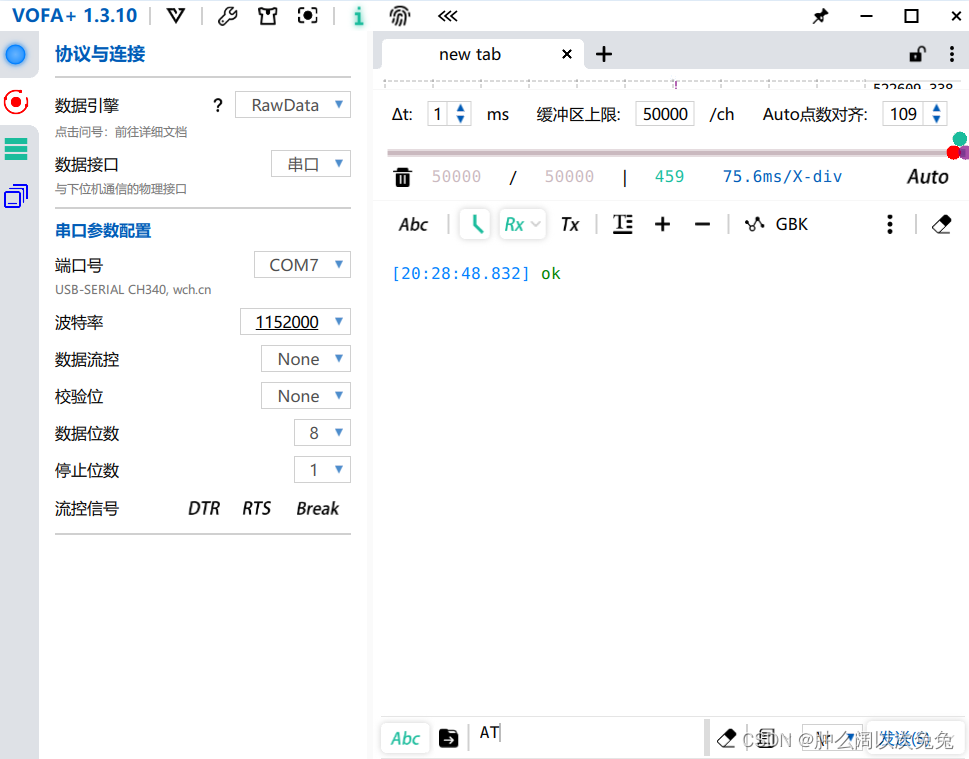Screen dimensions: 969x759
Task: Toggle the Break signal
Action: point(318,508)
